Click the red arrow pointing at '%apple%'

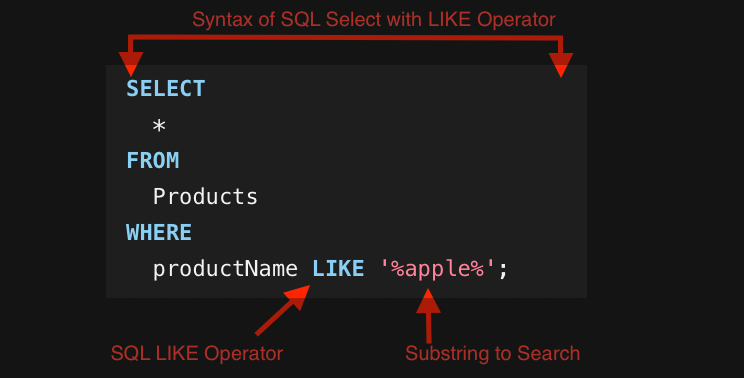[x=428, y=316]
